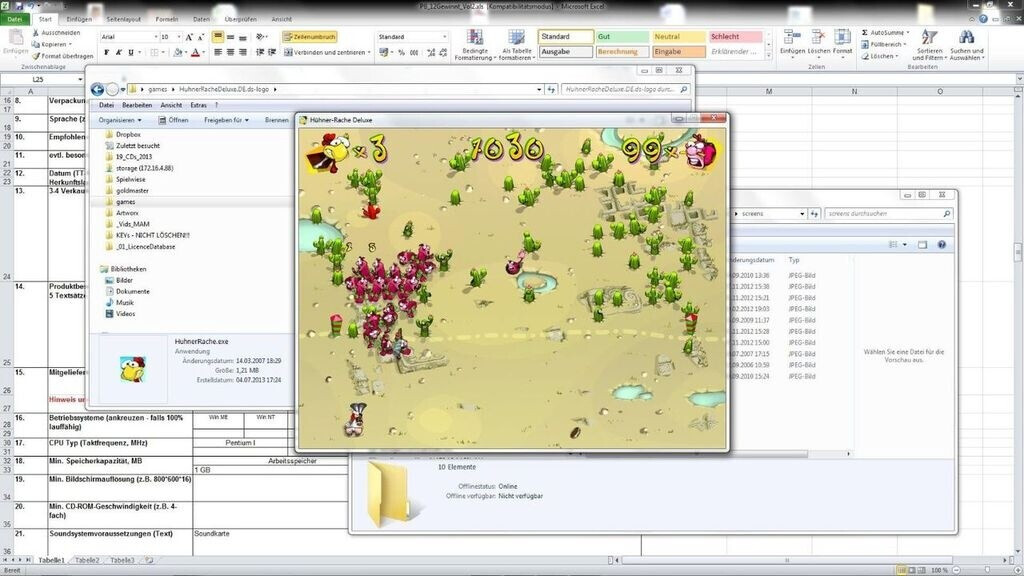Toggle underline formatting in the ribbon
Image resolution: width=1024 pixels, height=576 pixels.
coord(129,52)
